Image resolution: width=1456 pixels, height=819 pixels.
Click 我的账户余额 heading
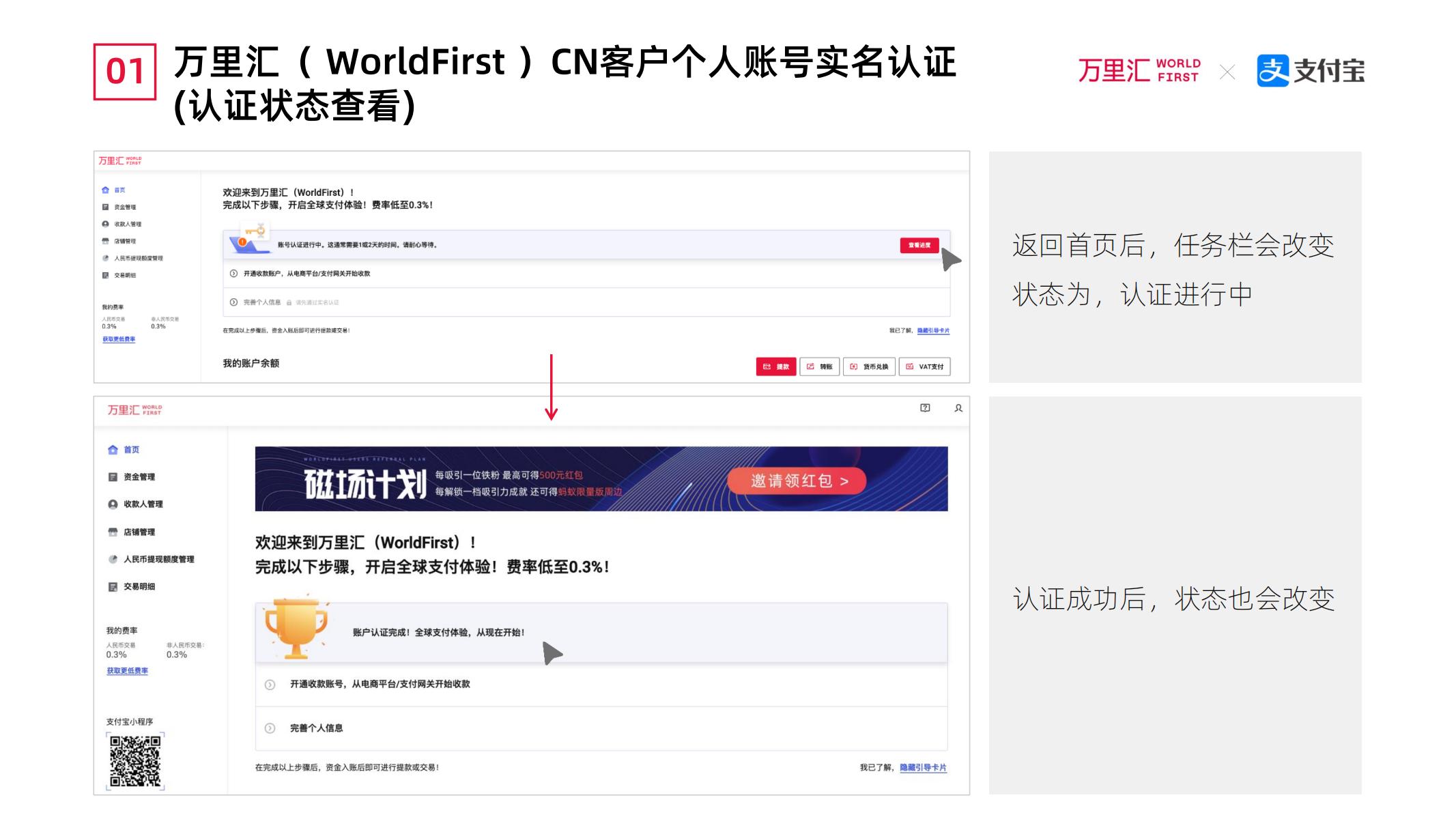click(251, 363)
